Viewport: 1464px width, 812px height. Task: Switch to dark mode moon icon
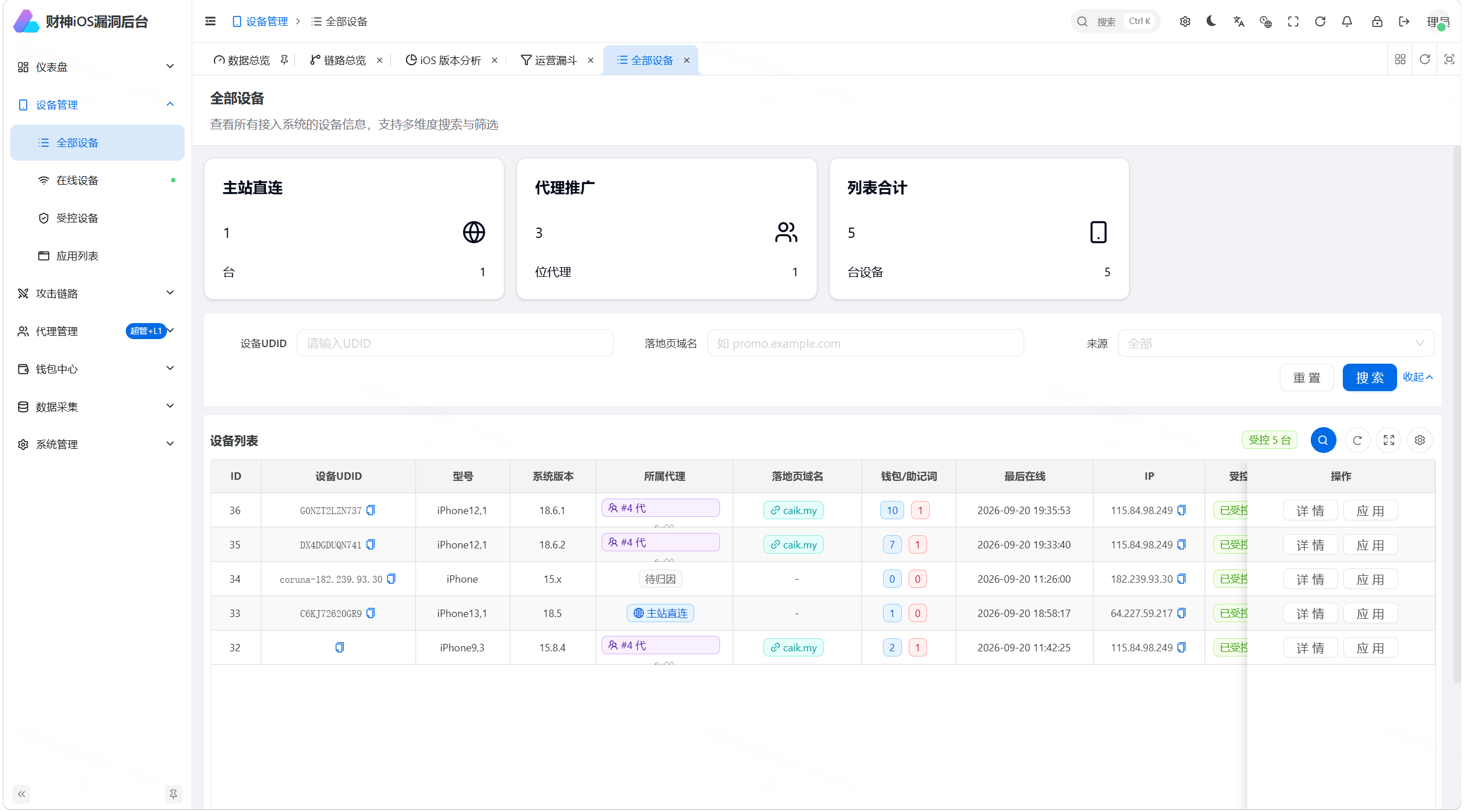[x=1211, y=22]
